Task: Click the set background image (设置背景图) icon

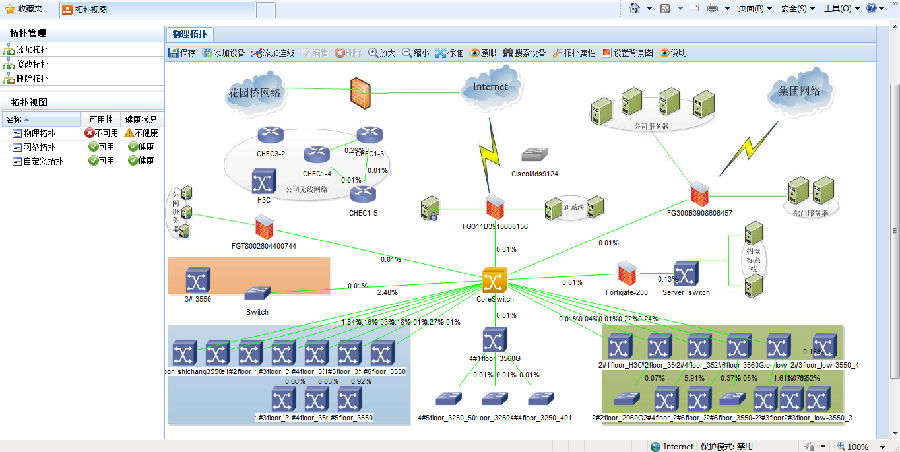Action: tap(607, 53)
